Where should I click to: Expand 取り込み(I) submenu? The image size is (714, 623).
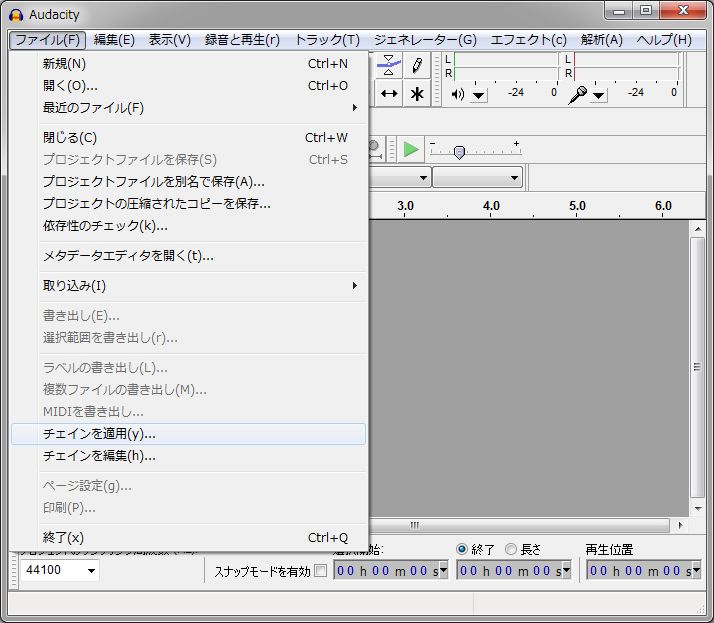[189, 286]
